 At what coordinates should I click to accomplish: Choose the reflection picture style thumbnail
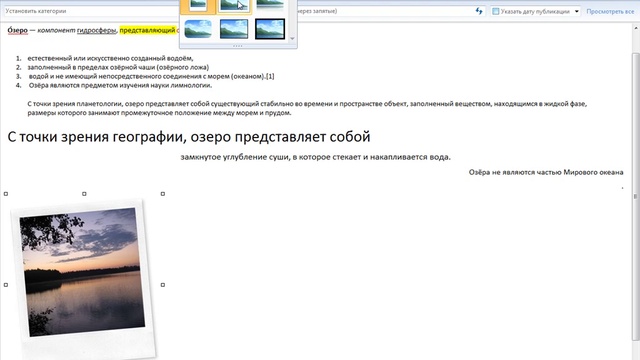coord(270,5)
